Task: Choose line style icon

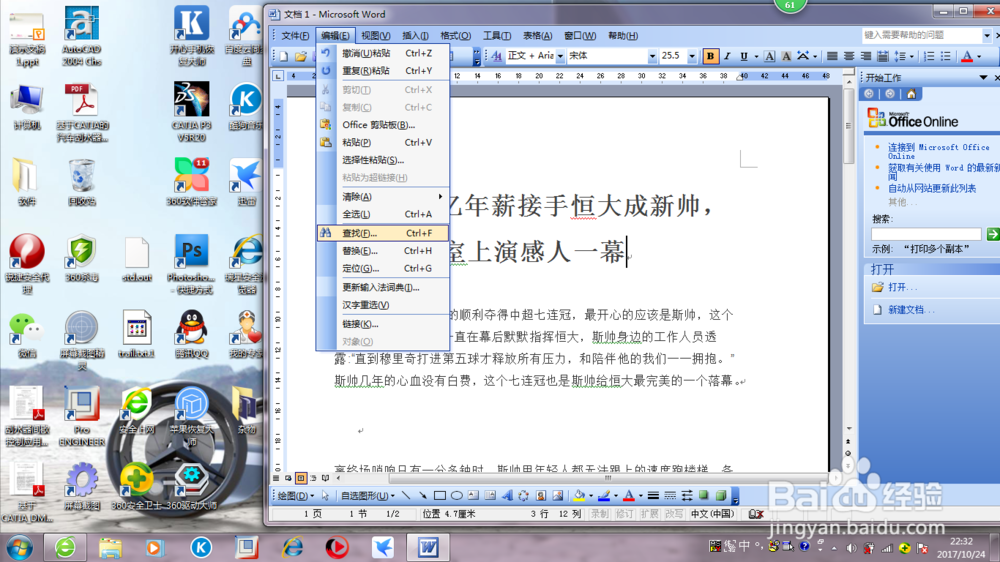Action: tap(653, 496)
